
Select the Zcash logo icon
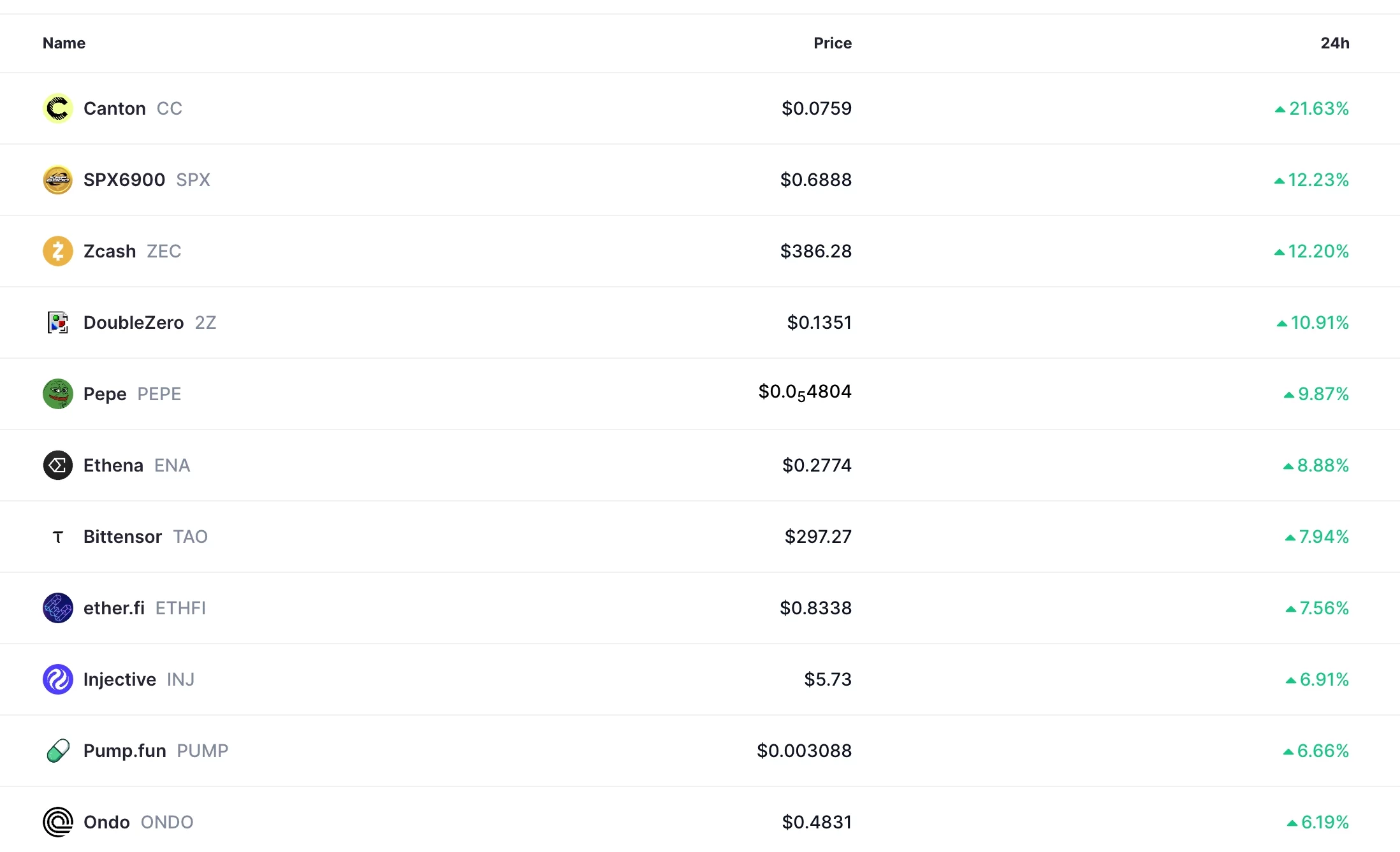tap(58, 250)
